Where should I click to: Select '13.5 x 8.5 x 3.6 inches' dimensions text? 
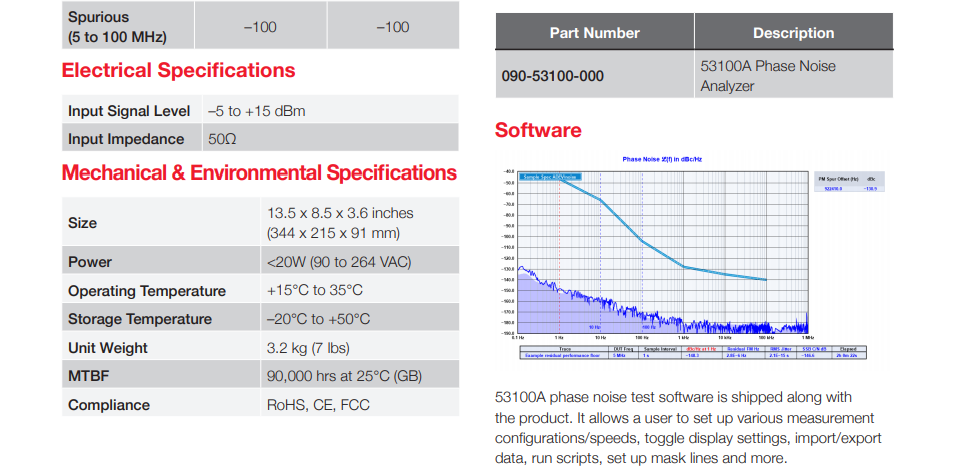click(340, 213)
